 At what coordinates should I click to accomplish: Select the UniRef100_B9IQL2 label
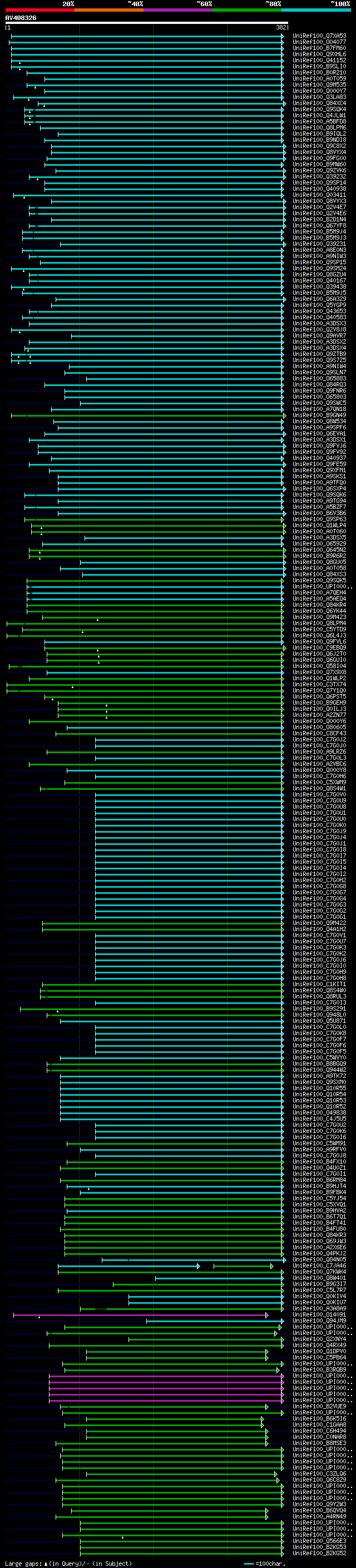[x=319, y=134]
